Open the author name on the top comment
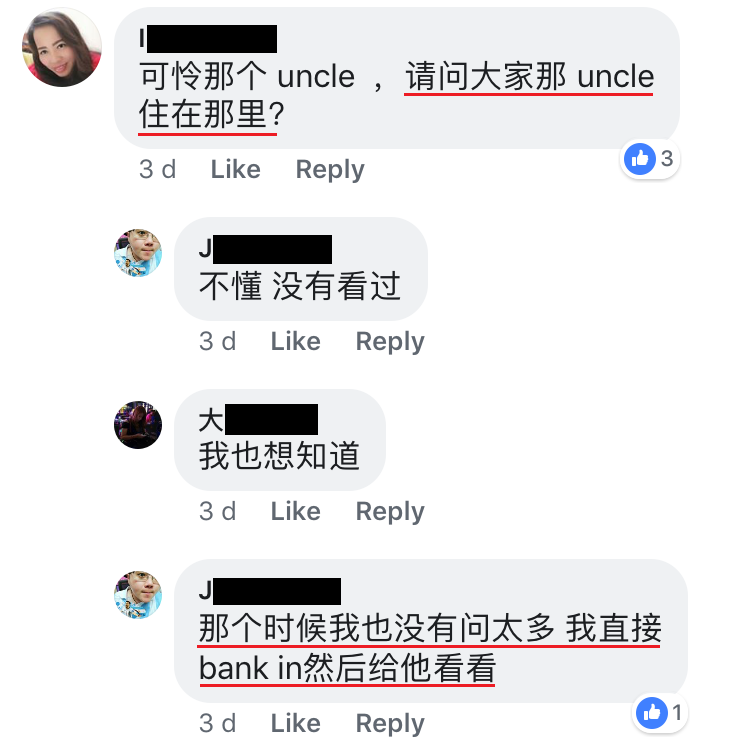This screenshot has height=741, width=748. [208, 39]
